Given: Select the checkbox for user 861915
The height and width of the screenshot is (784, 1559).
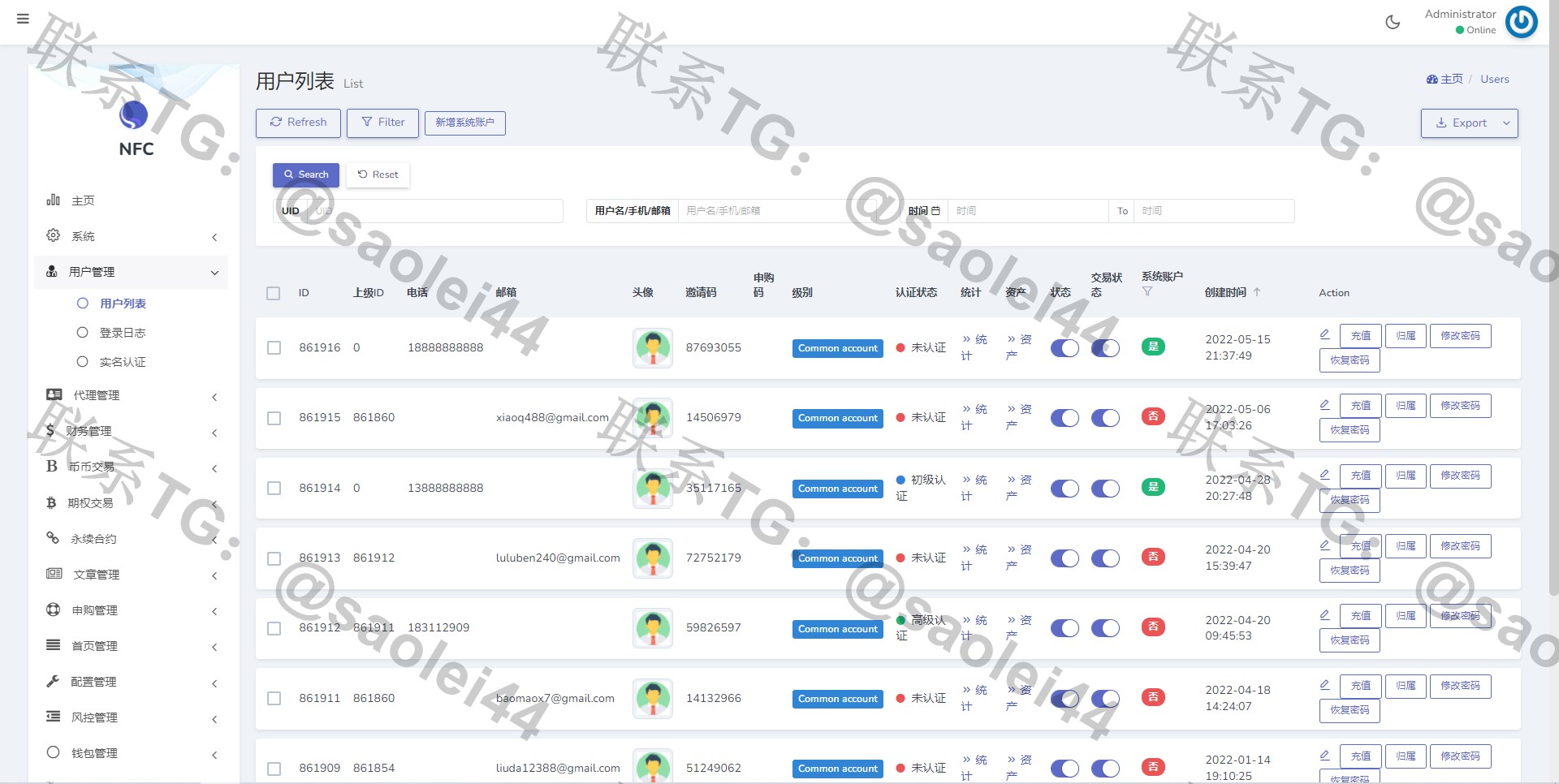Looking at the screenshot, I should [x=274, y=418].
